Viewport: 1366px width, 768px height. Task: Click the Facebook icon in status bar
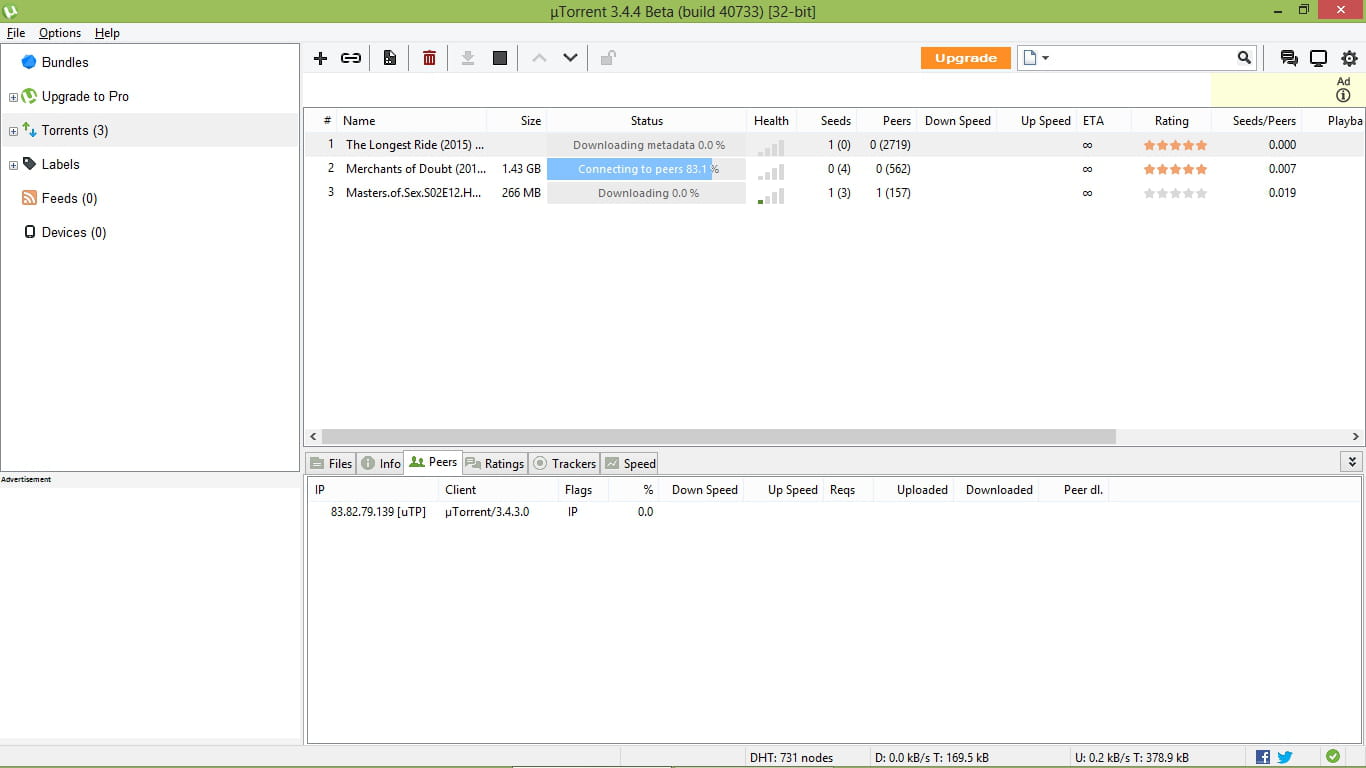[1263, 757]
